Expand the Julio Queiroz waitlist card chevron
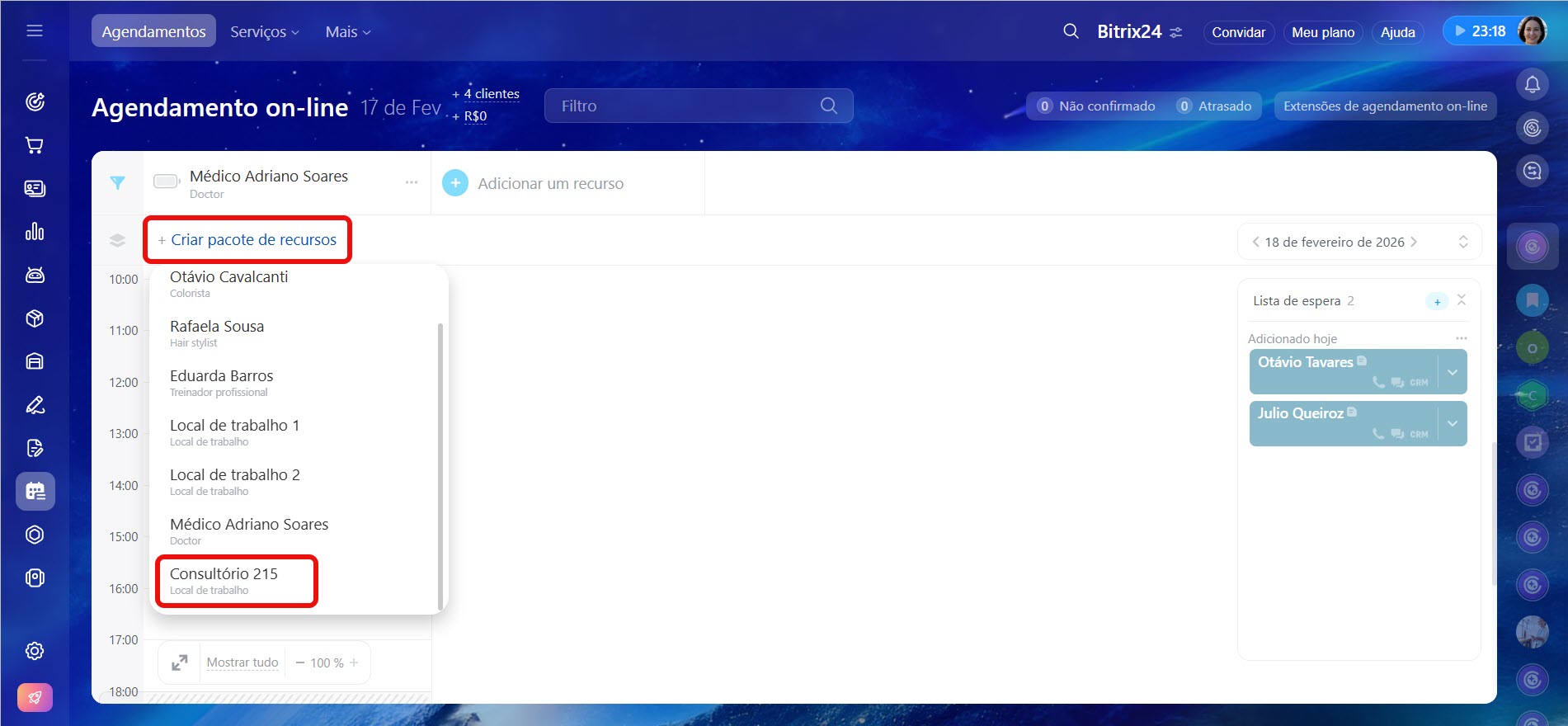The width and height of the screenshot is (1568, 726). click(x=1452, y=423)
